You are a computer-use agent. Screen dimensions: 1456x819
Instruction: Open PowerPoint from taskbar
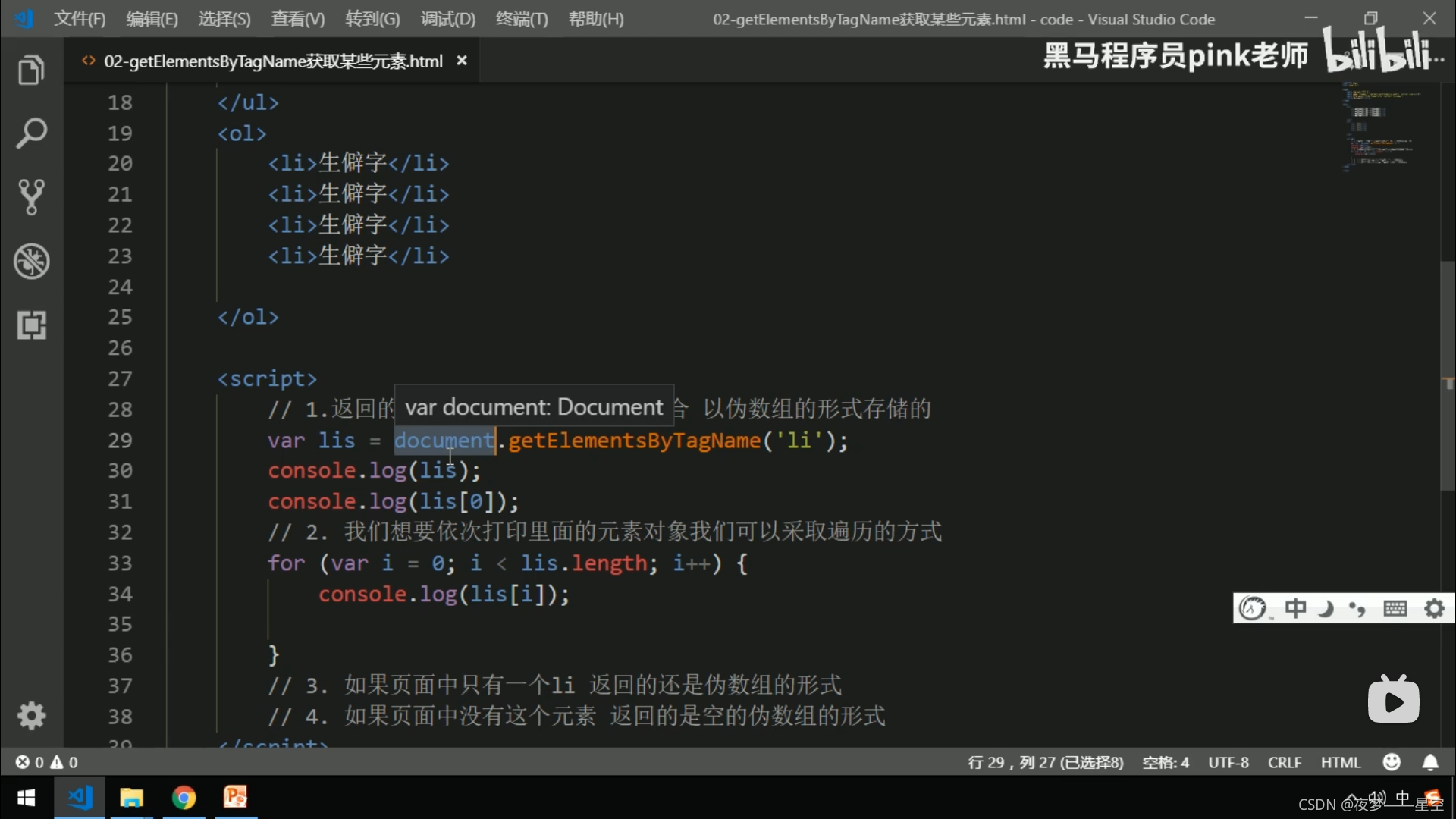pos(235,798)
